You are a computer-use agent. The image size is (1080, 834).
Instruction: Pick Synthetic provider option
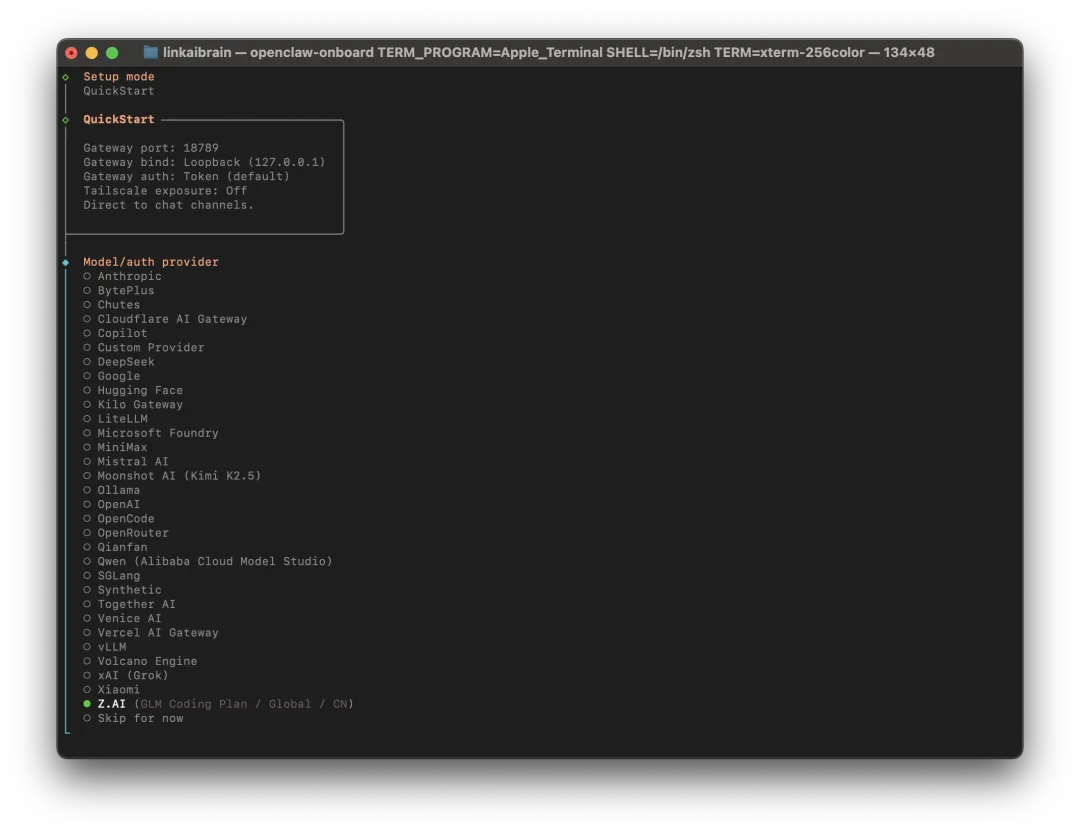point(123,590)
